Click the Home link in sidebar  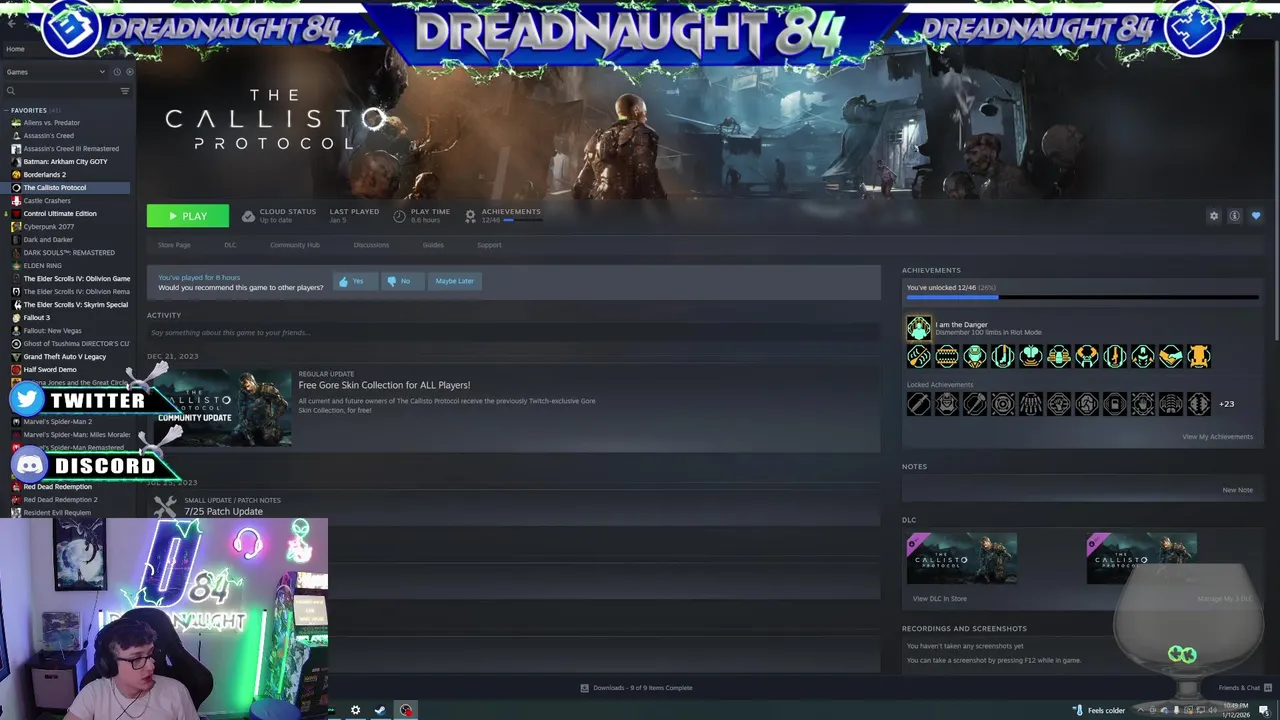16,49
